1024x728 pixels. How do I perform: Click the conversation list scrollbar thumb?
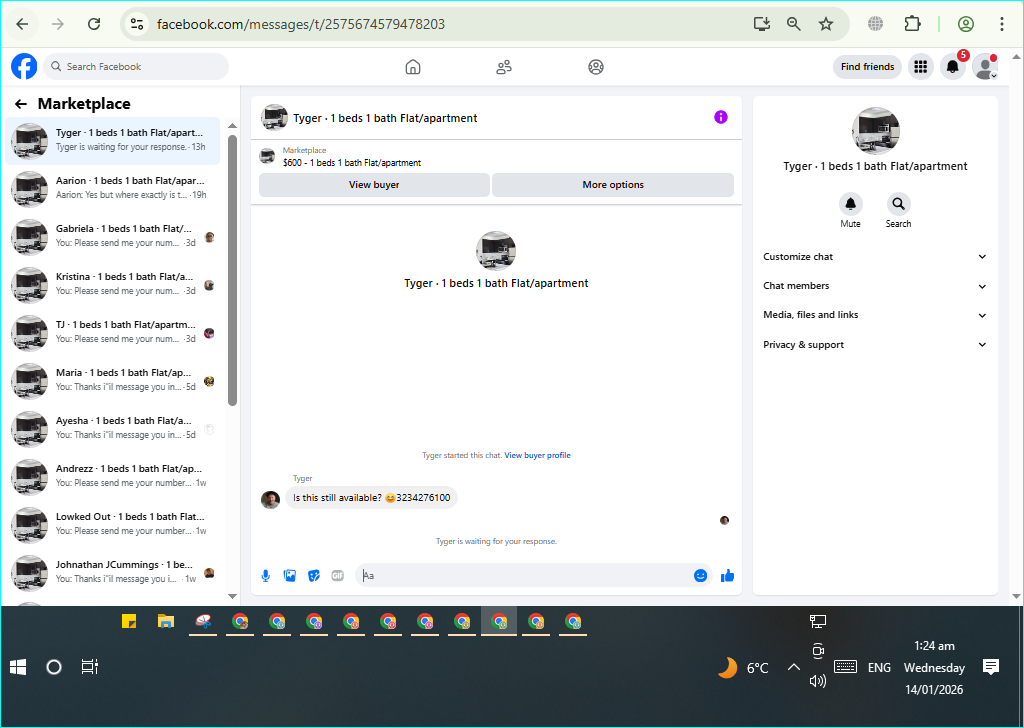coord(232,270)
